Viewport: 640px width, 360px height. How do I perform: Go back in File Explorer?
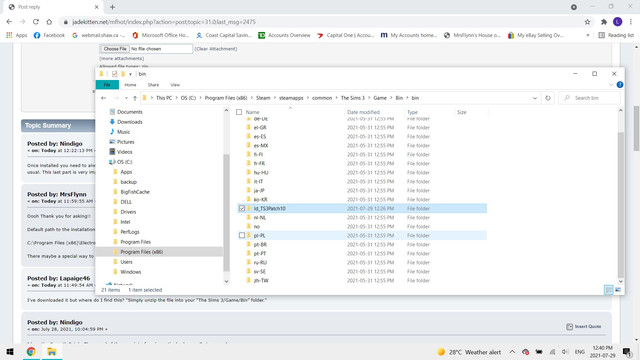pyautogui.click(x=104, y=98)
